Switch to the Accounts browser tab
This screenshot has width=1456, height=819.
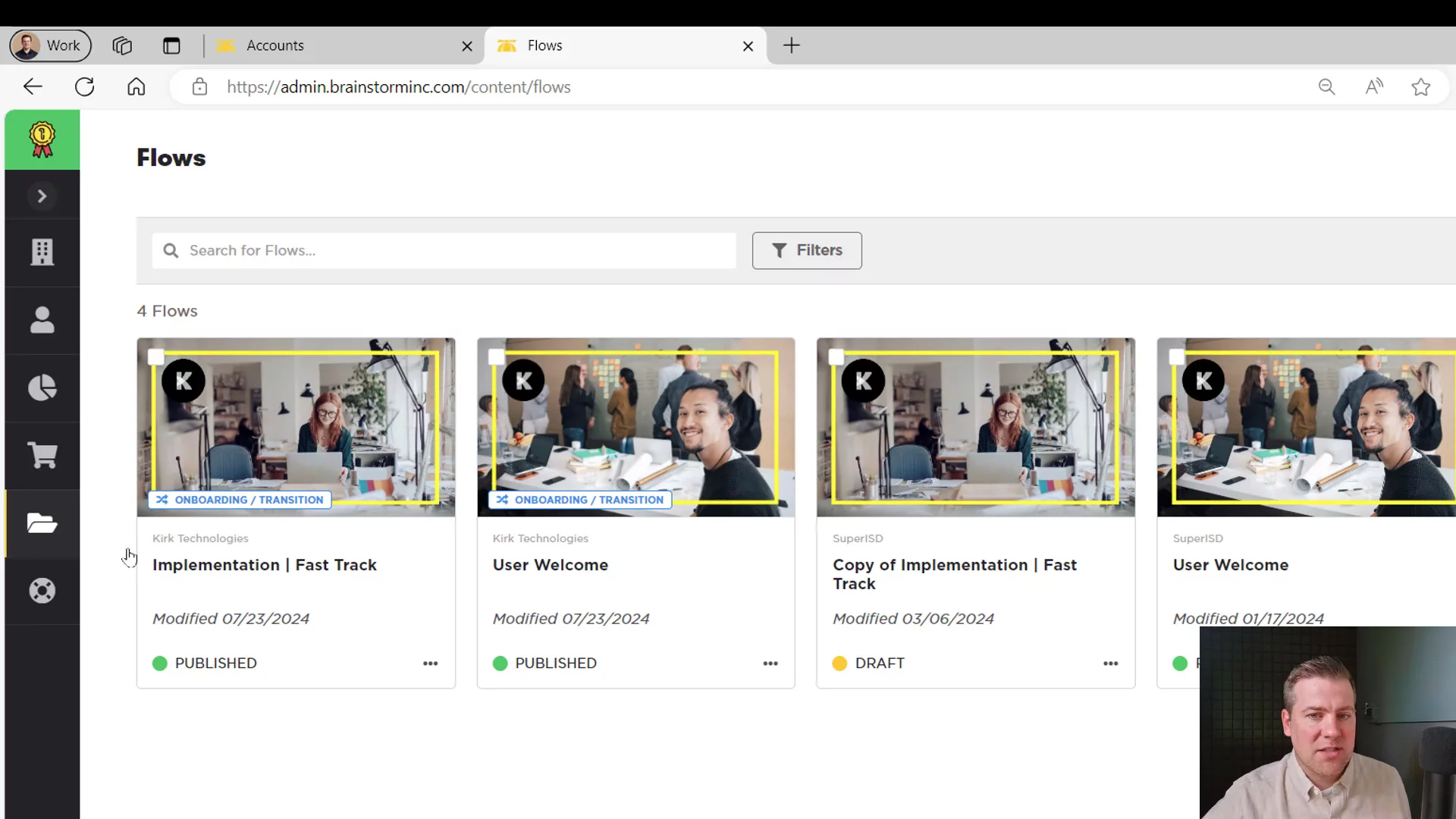click(x=275, y=45)
